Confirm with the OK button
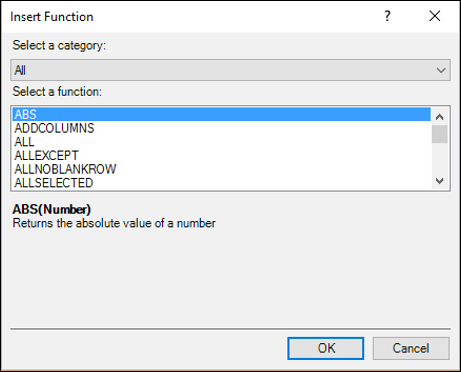Viewport: 461px width, 372px height. click(x=326, y=348)
